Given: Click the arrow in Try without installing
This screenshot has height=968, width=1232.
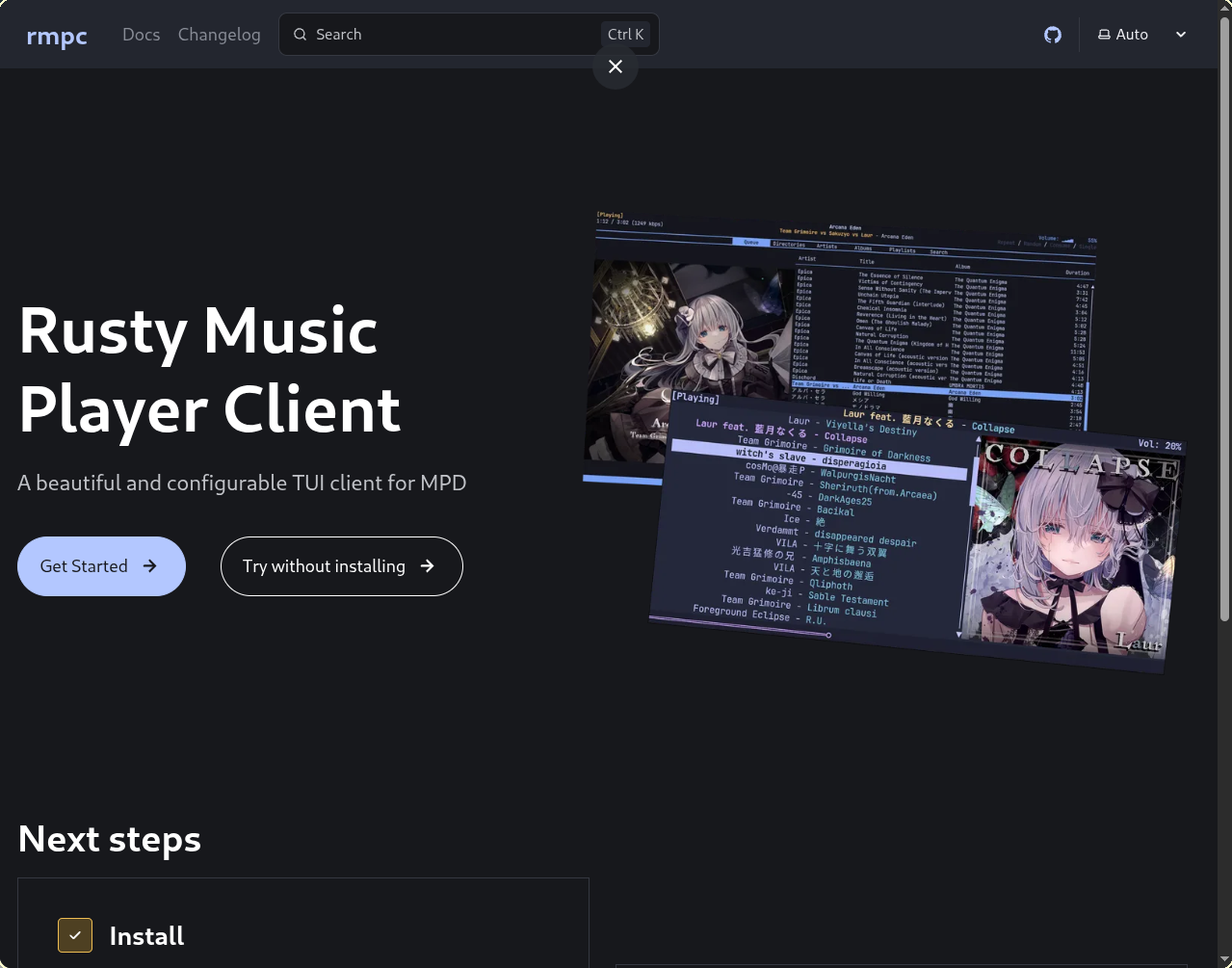Looking at the screenshot, I should pos(428,566).
